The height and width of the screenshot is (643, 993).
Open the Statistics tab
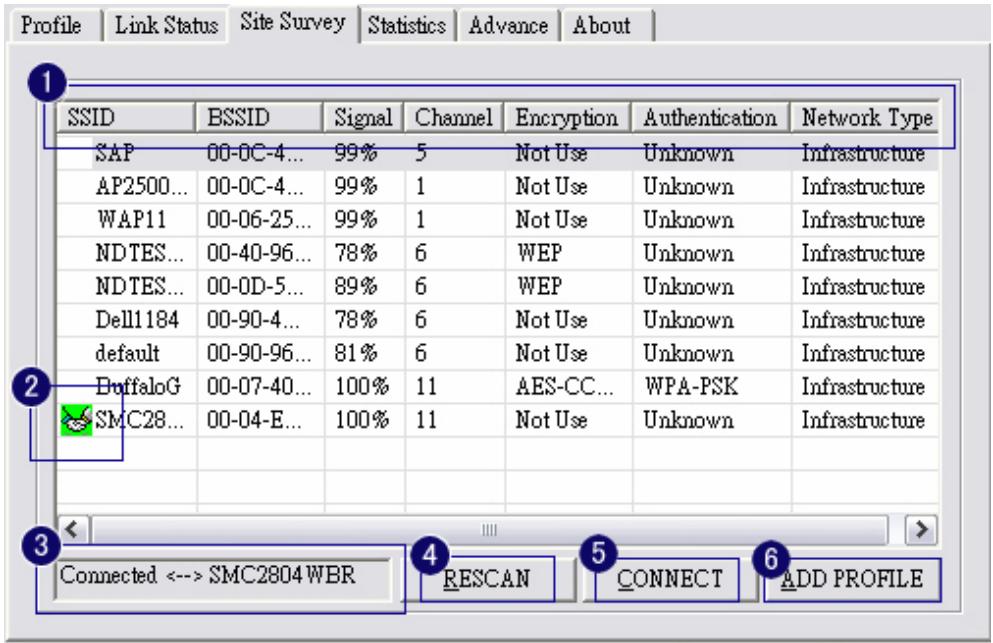click(407, 26)
